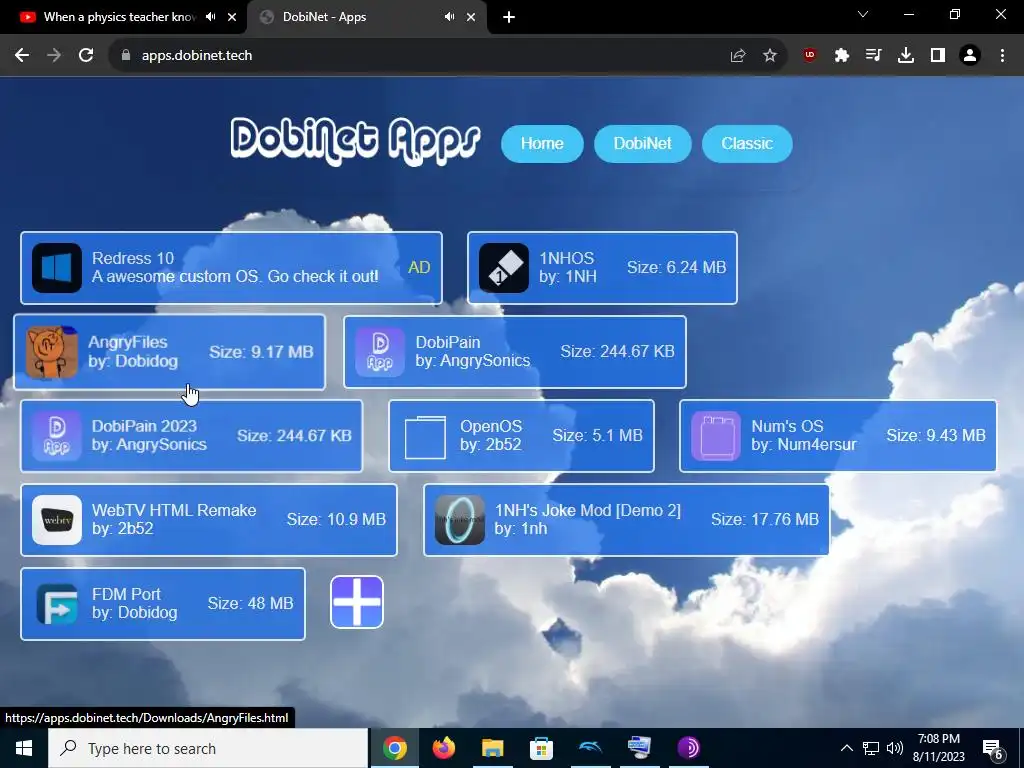This screenshot has width=1024, height=768.
Task: Mute the DobiNet tab audio icon
Action: pos(449,17)
